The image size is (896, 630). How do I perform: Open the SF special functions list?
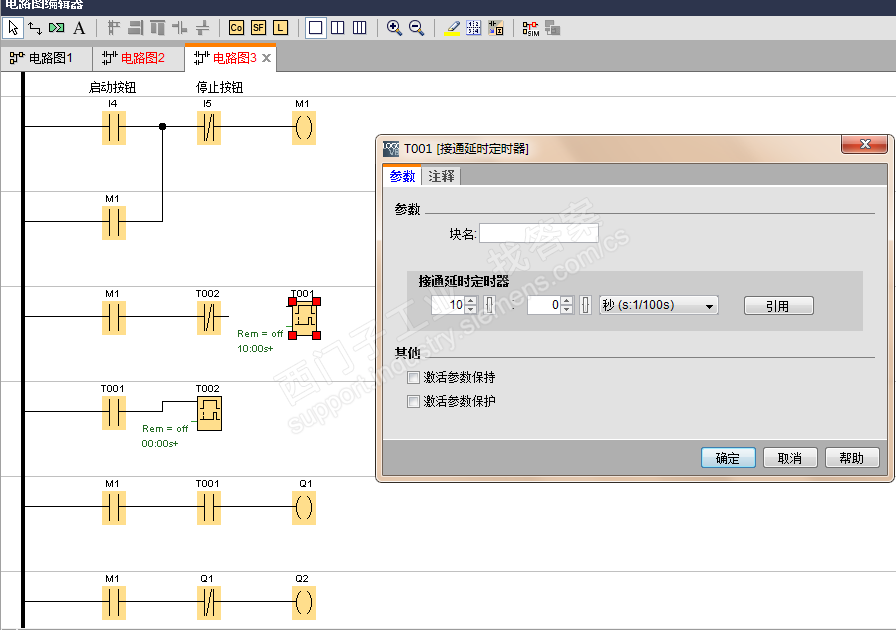[x=258, y=27]
